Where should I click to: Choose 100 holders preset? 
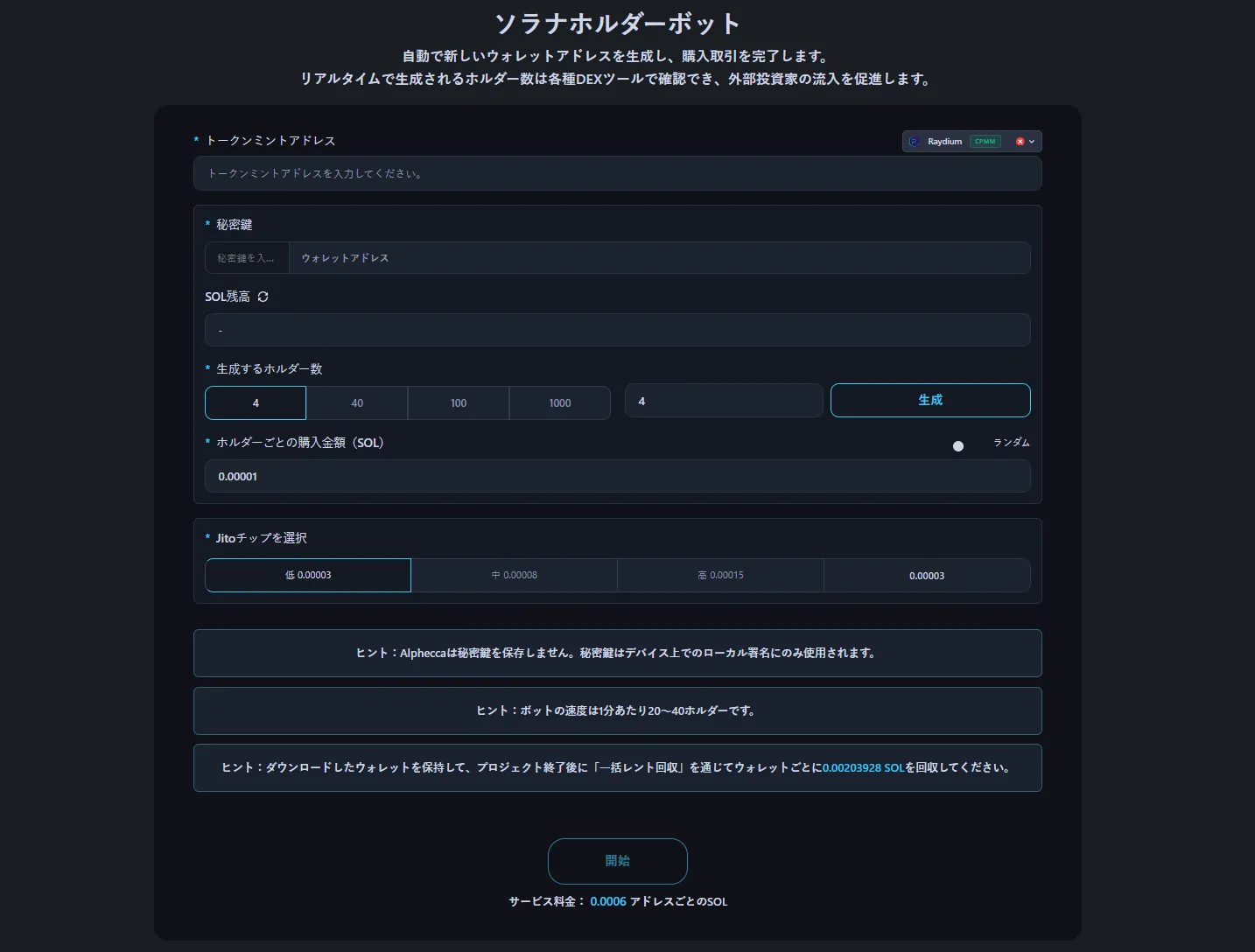(x=459, y=403)
